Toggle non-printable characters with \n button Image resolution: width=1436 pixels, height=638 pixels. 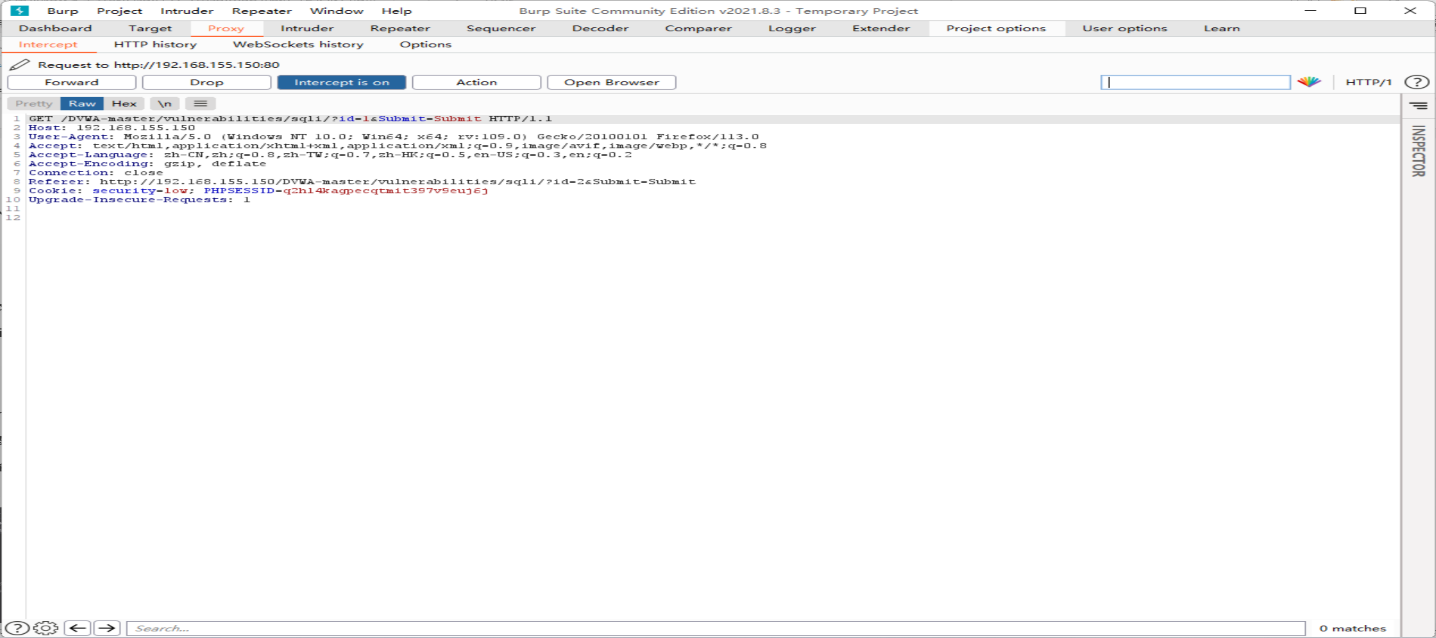coord(165,103)
